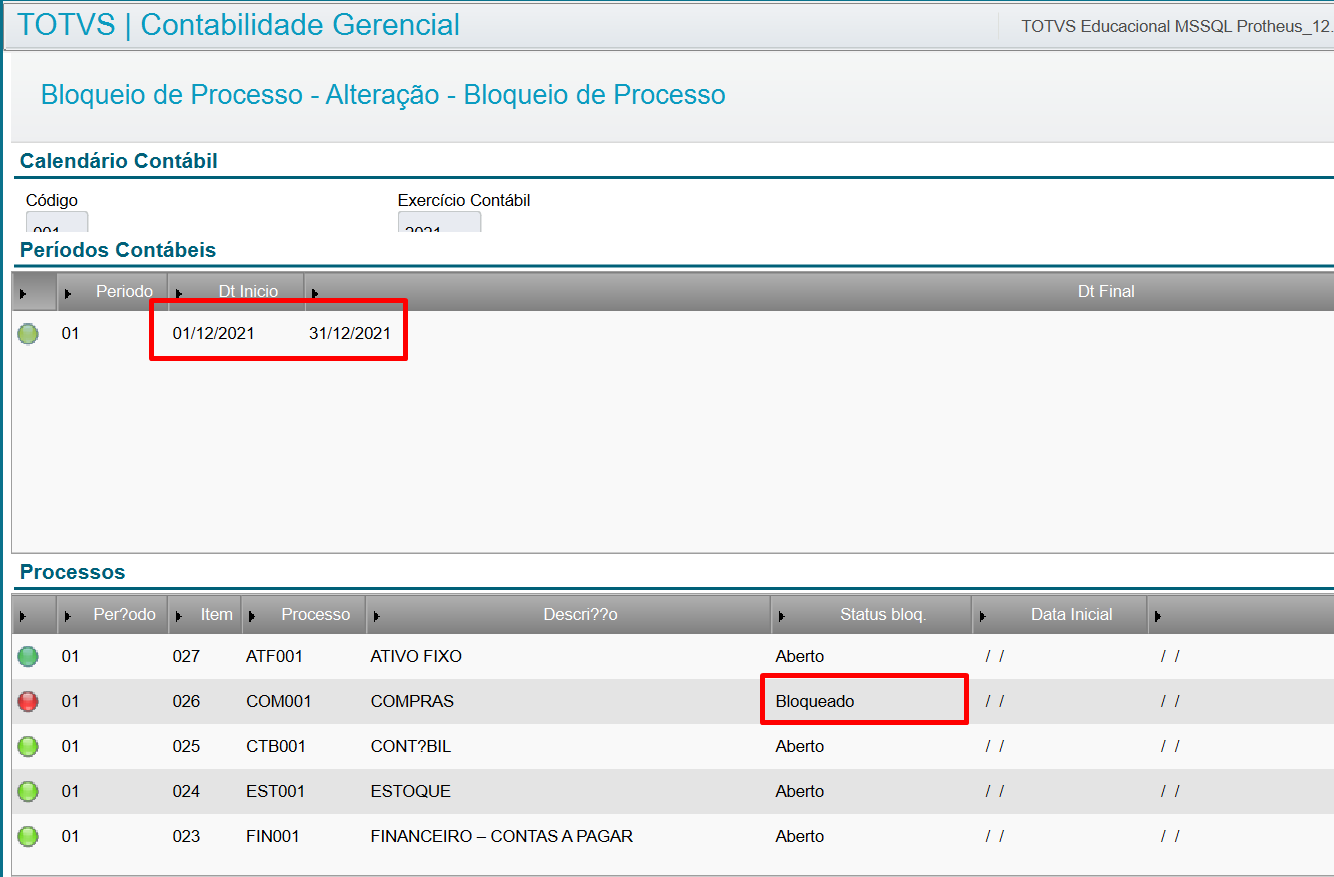The height and width of the screenshot is (877, 1334).
Task: Click green status icon for ATF001 row
Action: coord(28,657)
